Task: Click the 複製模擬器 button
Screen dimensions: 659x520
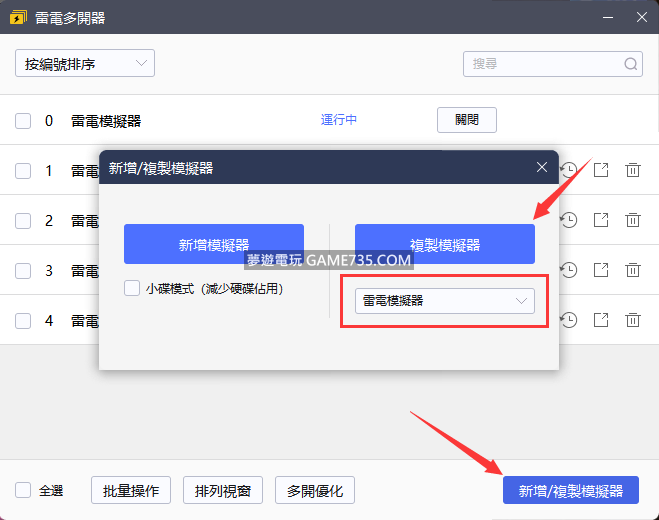Action: 445,244
